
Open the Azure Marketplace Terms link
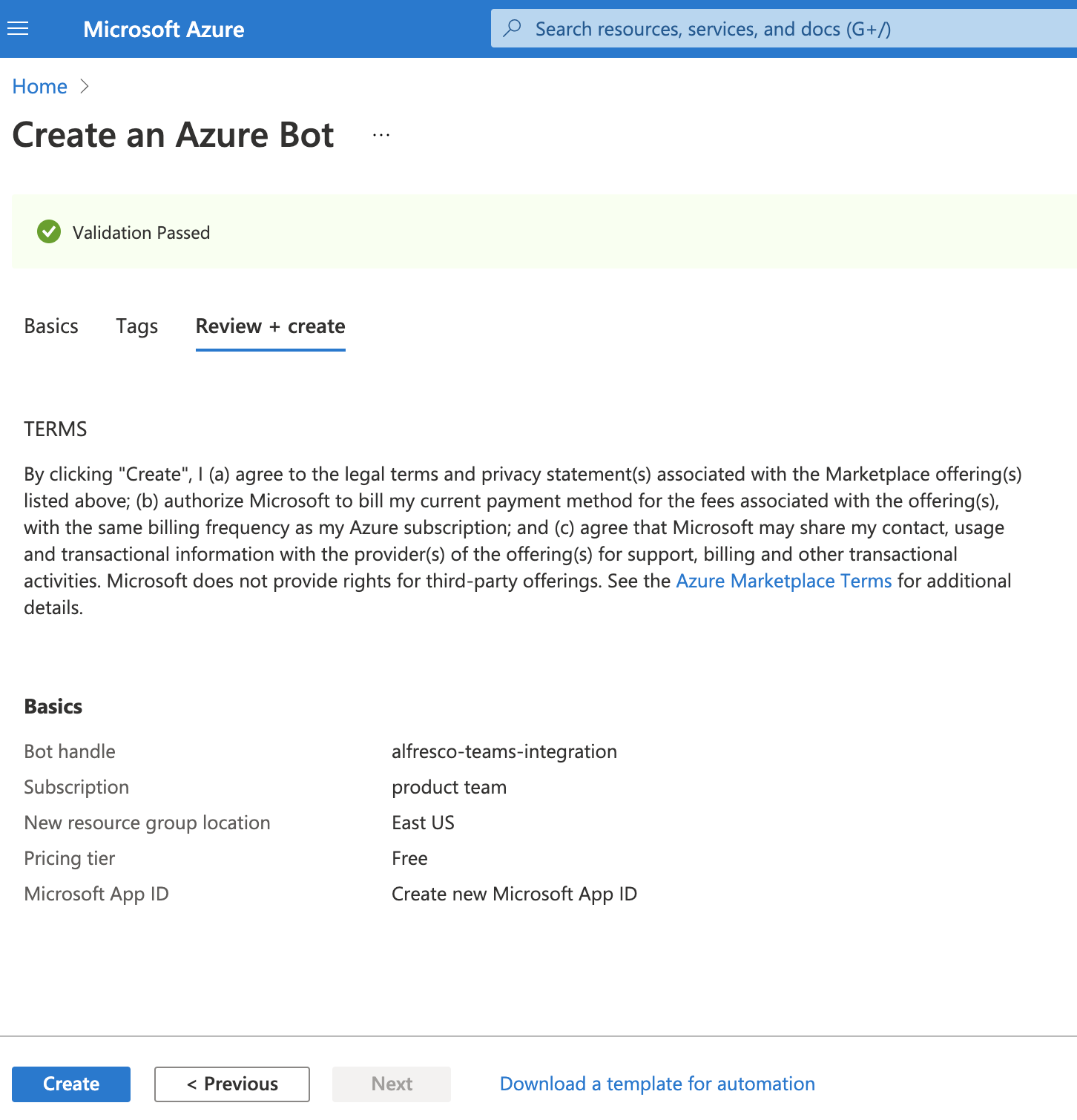pyautogui.click(x=784, y=581)
